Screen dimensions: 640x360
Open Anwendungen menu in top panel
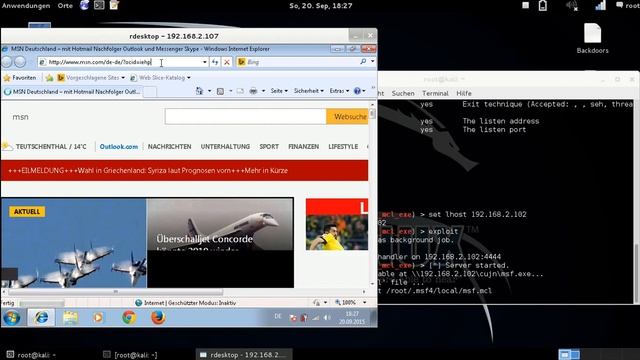[x=26, y=6]
